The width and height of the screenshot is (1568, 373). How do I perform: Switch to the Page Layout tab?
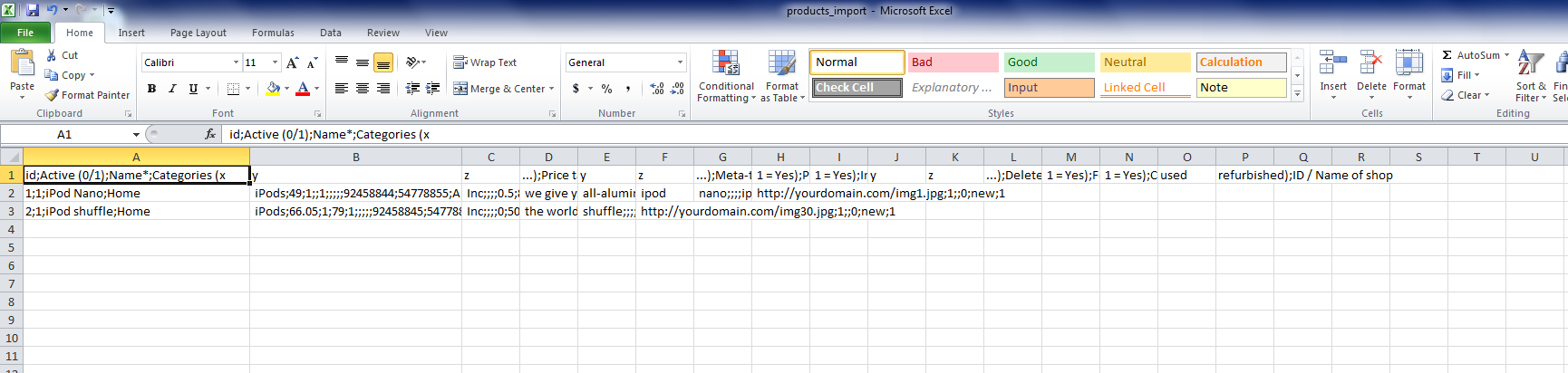(198, 33)
